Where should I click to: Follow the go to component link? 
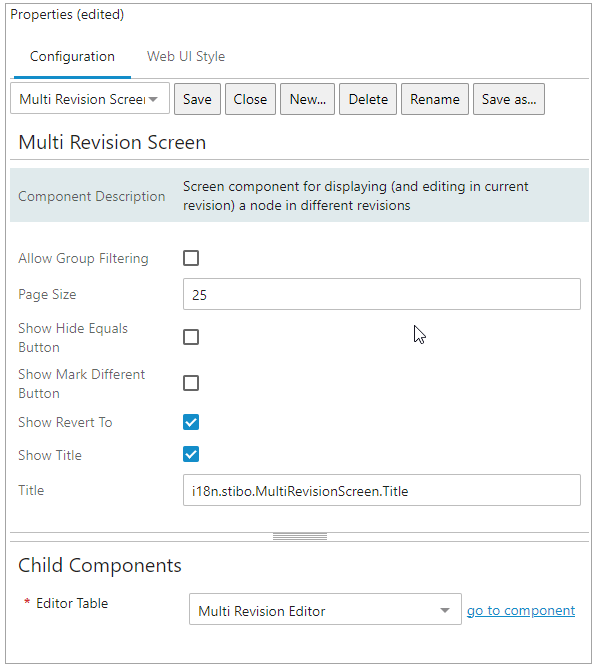(x=521, y=610)
